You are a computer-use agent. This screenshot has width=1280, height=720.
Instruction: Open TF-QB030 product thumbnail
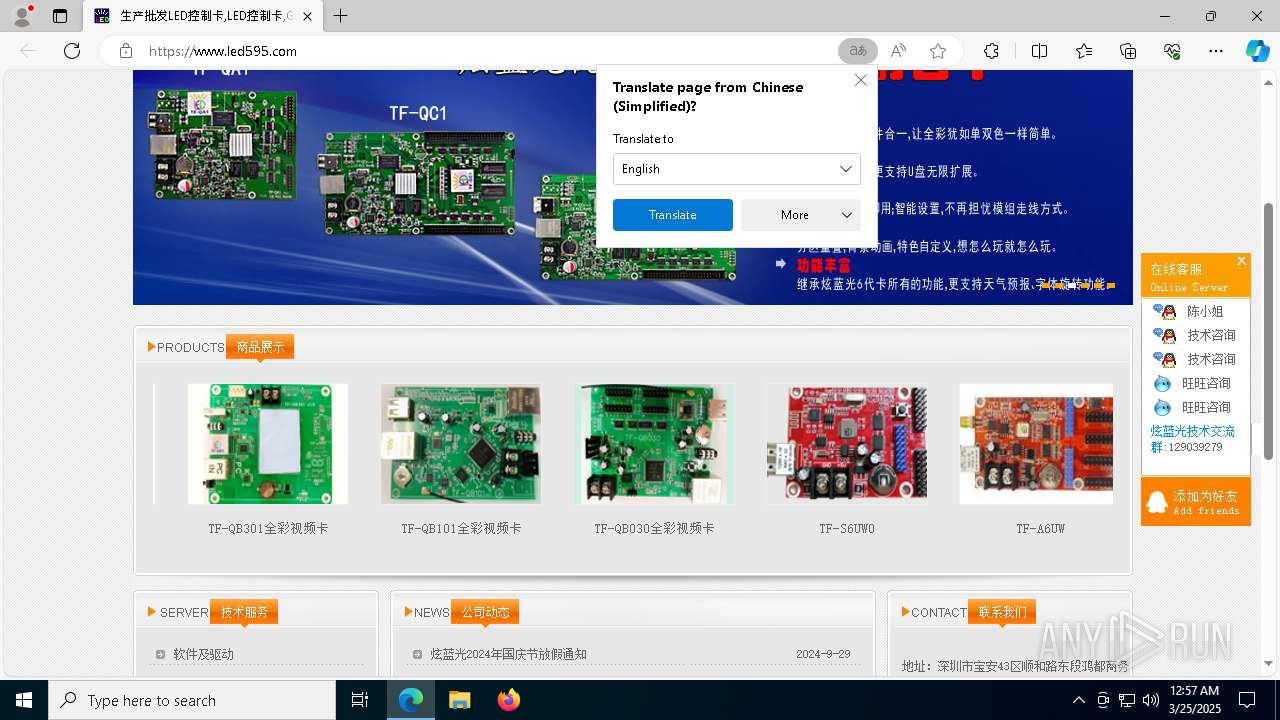654,444
